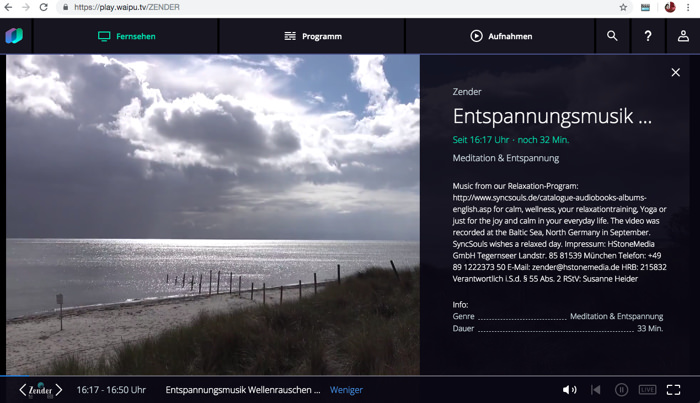Collapse details with Weniger link
Screen dimensions: 700x403
346,390
